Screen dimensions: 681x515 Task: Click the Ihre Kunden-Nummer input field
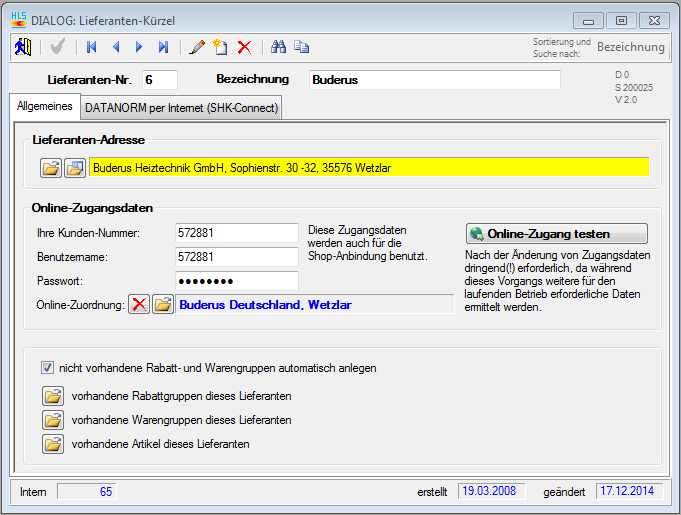(x=236, y=233)
